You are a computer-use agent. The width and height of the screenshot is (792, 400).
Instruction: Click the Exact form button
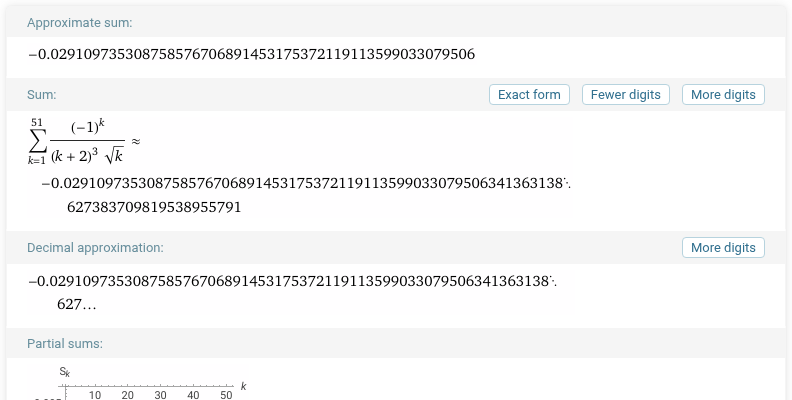529,94
